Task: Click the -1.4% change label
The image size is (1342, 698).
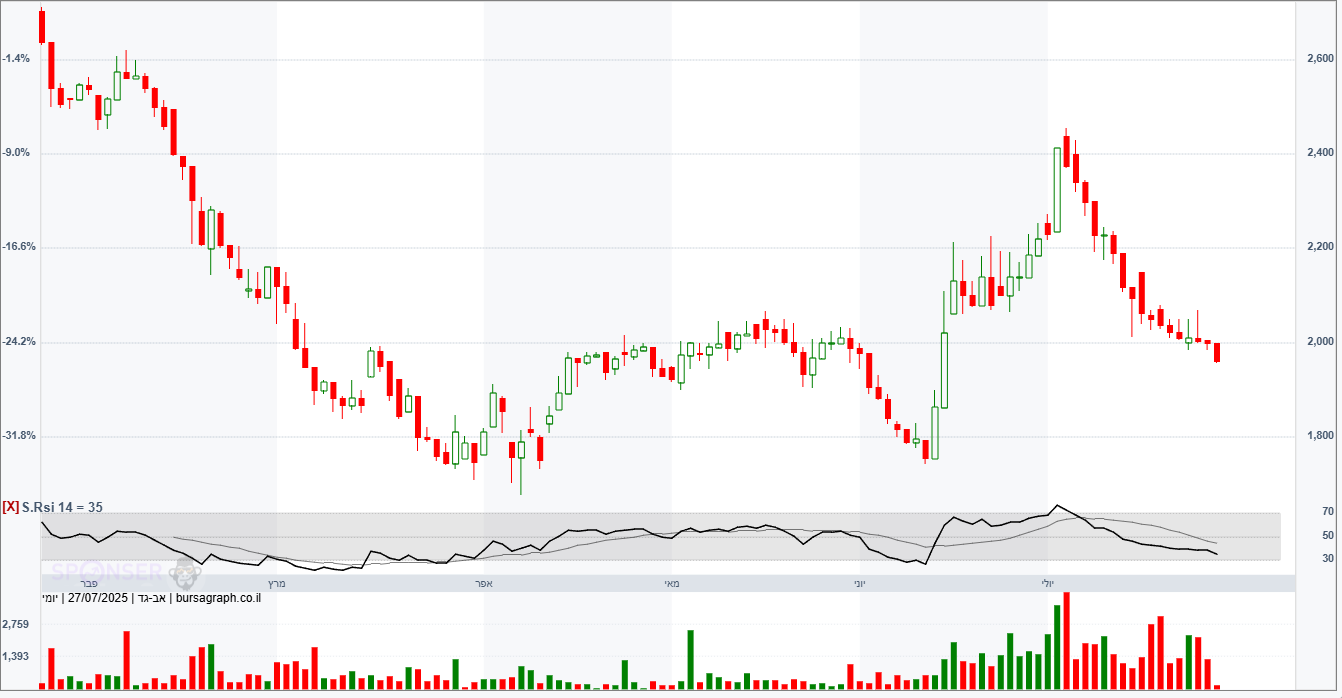Action: [16, 59]
